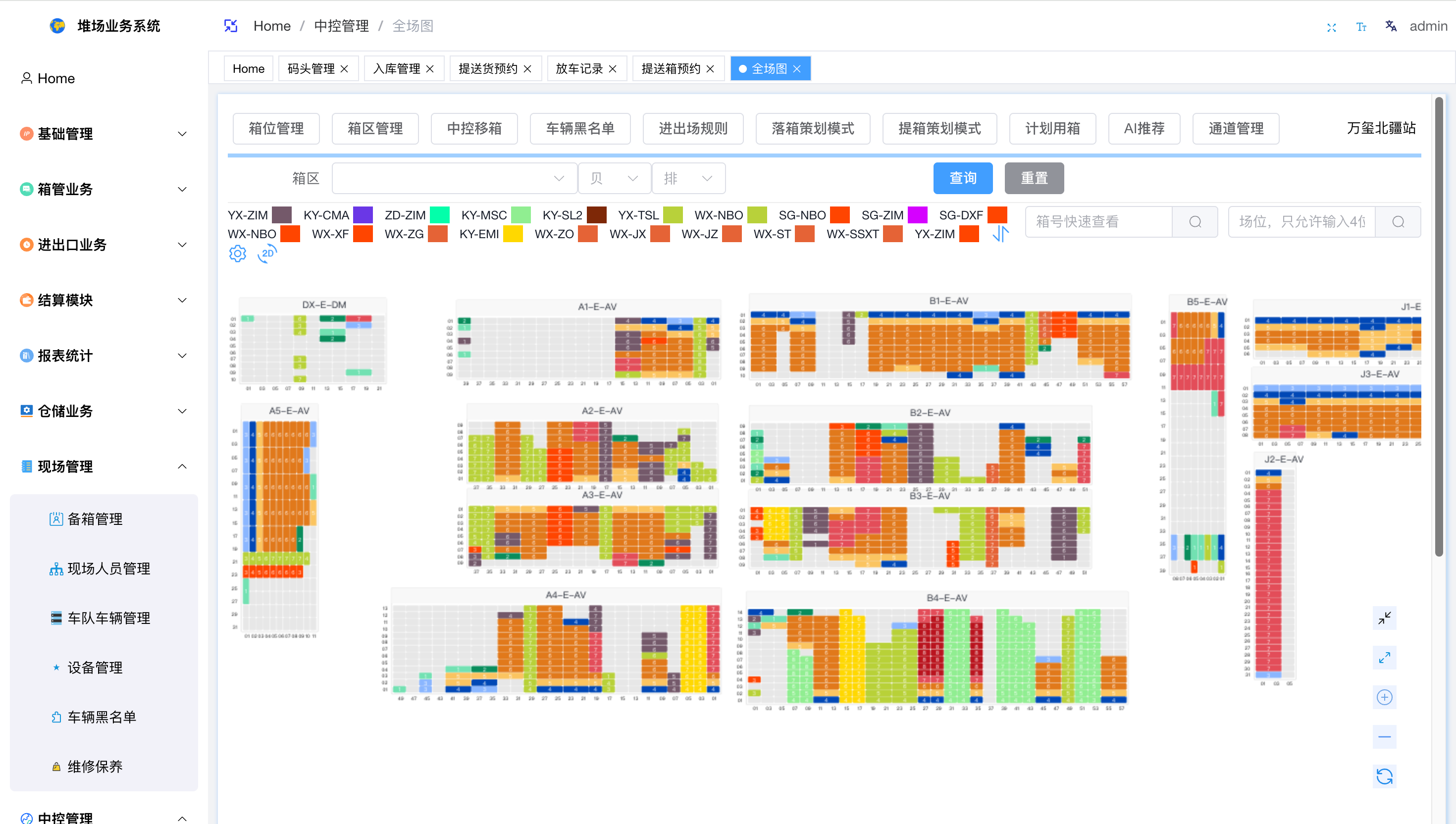Screen dimensions: 1456x824
Task: Click the zoom out minus icon
Action: (1384, 737)
